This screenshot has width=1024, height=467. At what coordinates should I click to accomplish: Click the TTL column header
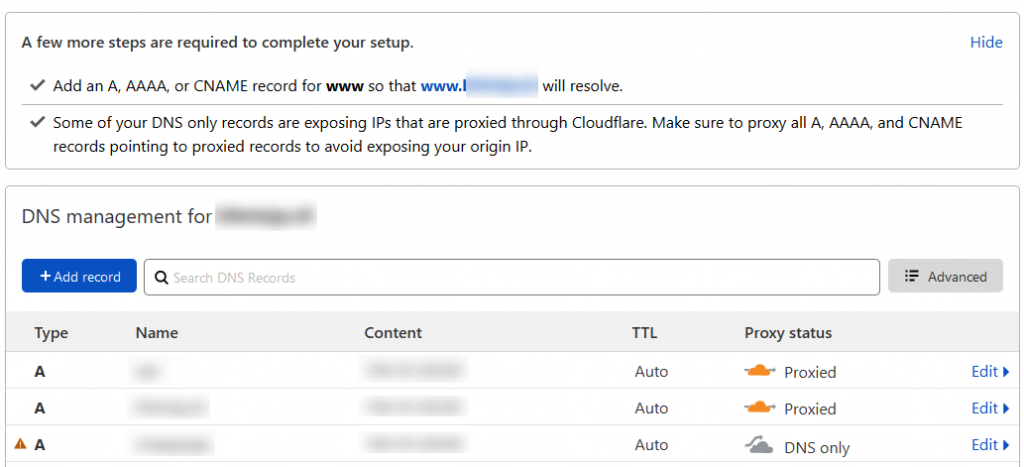(x=644, y=333)
